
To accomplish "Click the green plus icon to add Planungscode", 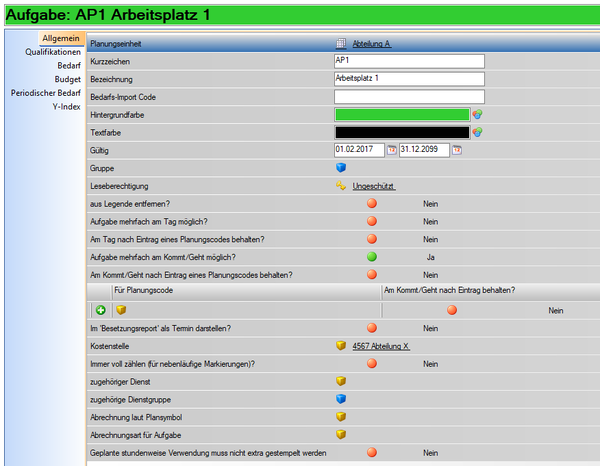I will [x=102, y=310].
